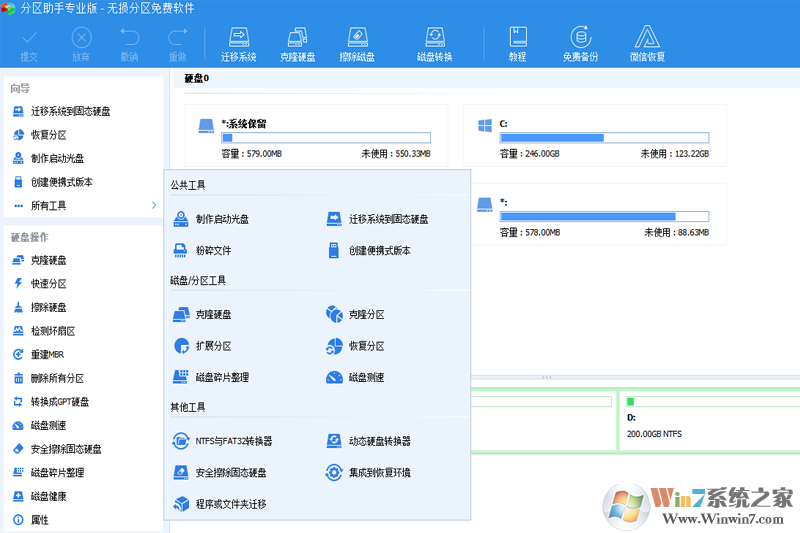Viewport: 800px width, 533px height.
Task: Click the 放弃 (discard) toolbar icon
Action: (81, 45)
